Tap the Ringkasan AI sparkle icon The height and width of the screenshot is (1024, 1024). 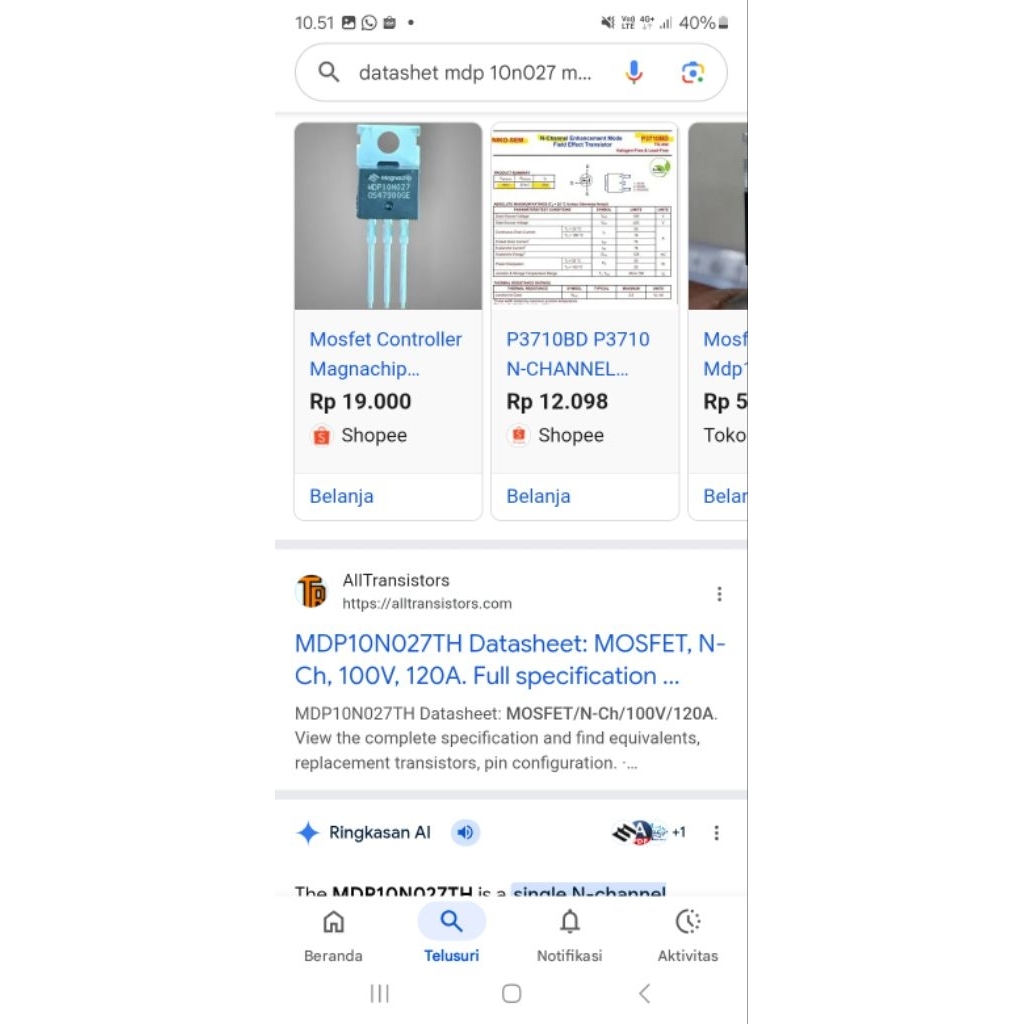(308, 833)
